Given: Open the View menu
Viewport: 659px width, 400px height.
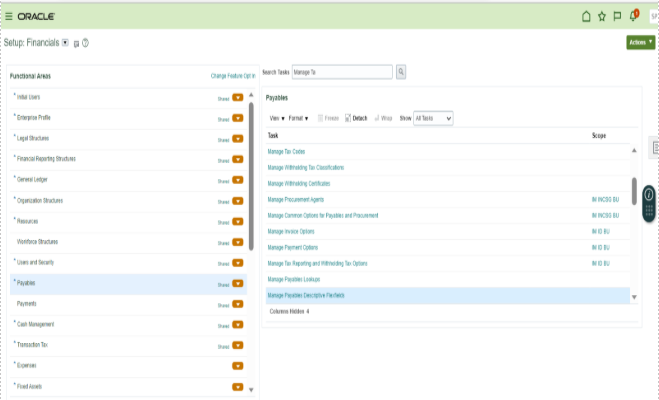Looking at the screenshot, I should click(x=277, y=118).
